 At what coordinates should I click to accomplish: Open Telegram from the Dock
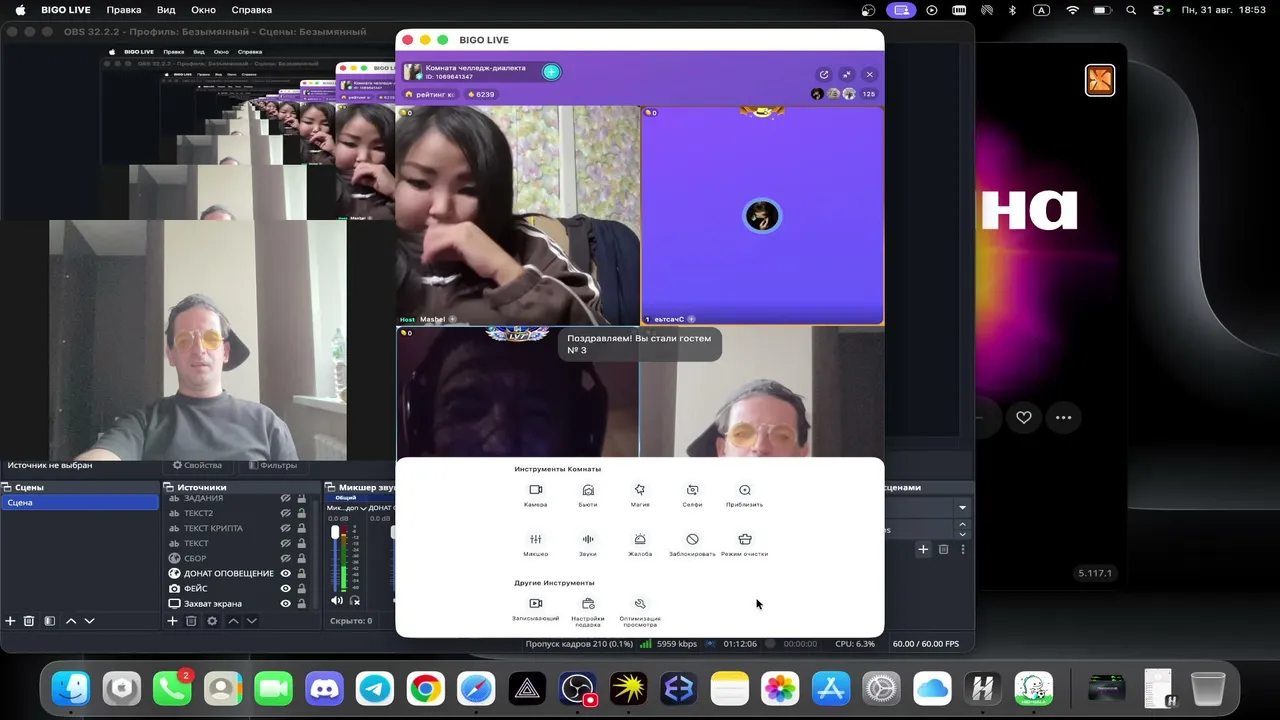(x=375, y=689)
